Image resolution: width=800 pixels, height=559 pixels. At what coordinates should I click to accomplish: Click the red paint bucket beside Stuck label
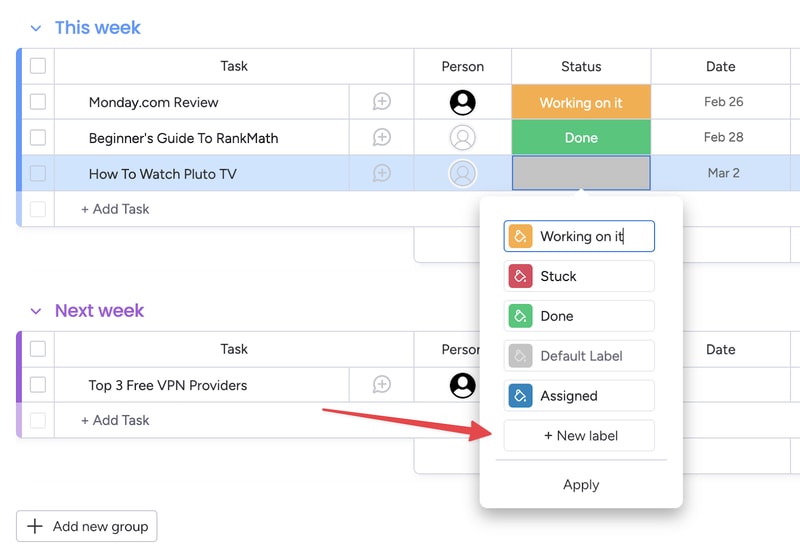point(520,276)
